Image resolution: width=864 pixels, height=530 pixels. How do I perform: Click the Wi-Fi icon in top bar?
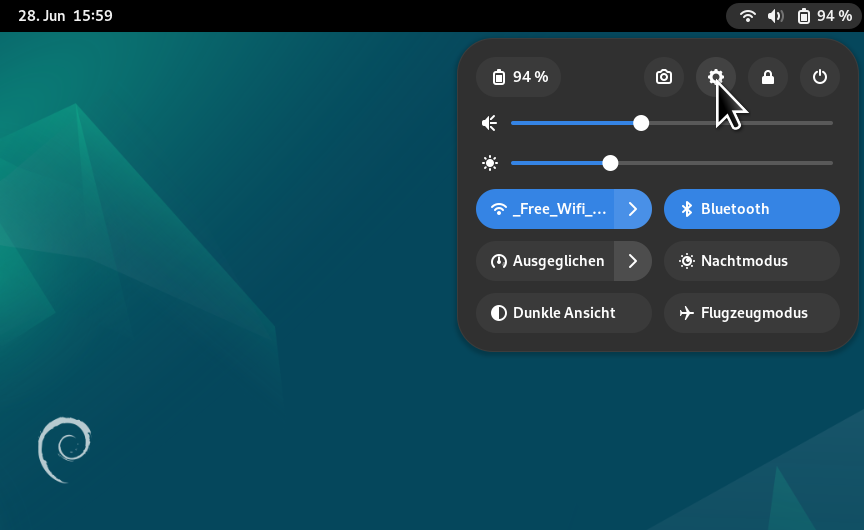point(747,16)
